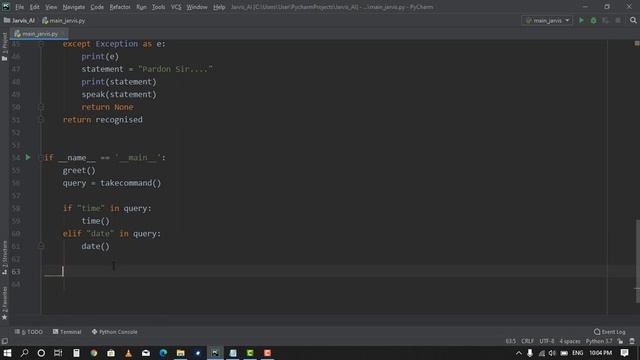The height and width of the screenshot is (360, 640).
Task: Open the Edit menu
Action: coord(35,7)
